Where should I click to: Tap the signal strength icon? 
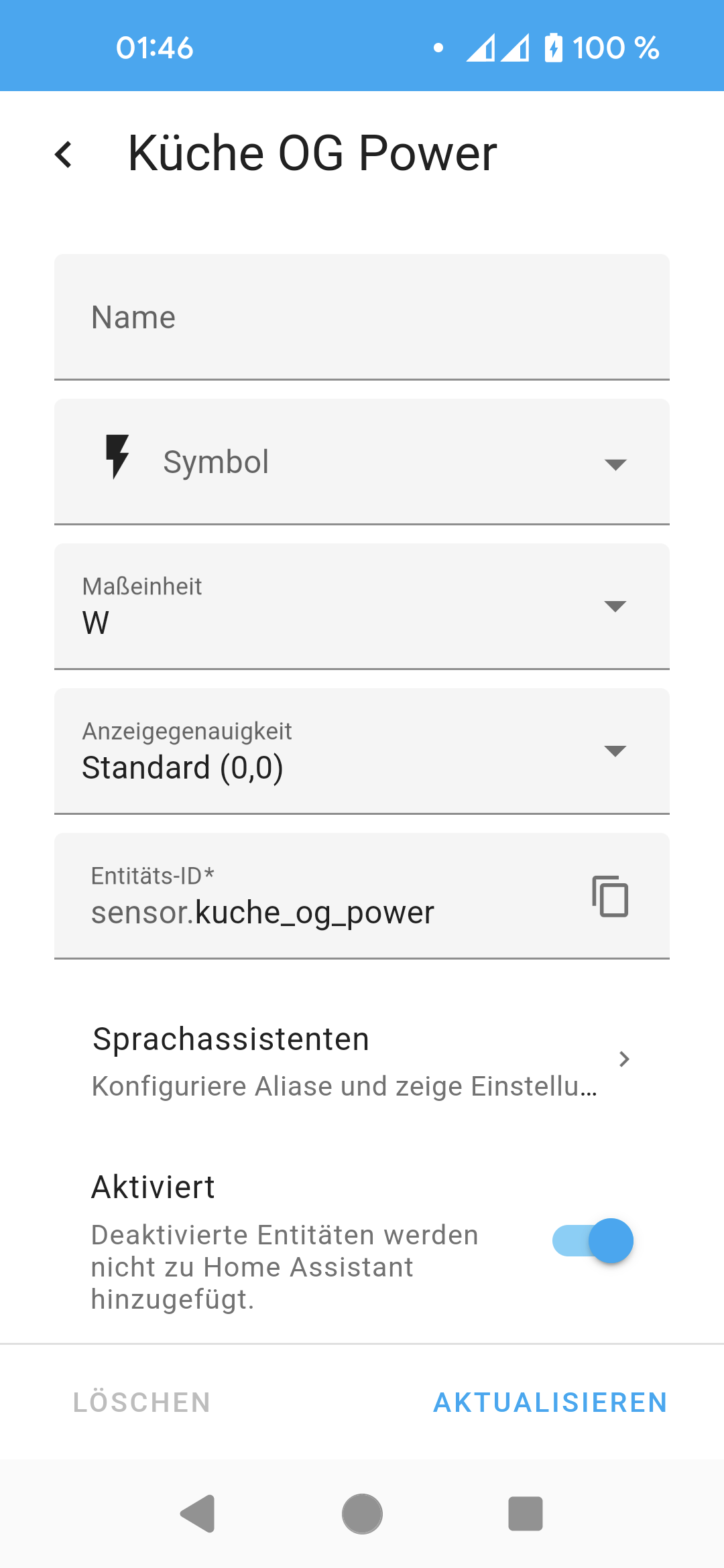coord(497,48)
